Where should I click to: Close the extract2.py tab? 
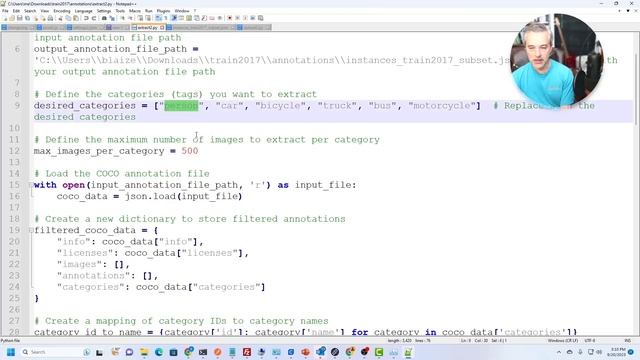coord(162,27)
